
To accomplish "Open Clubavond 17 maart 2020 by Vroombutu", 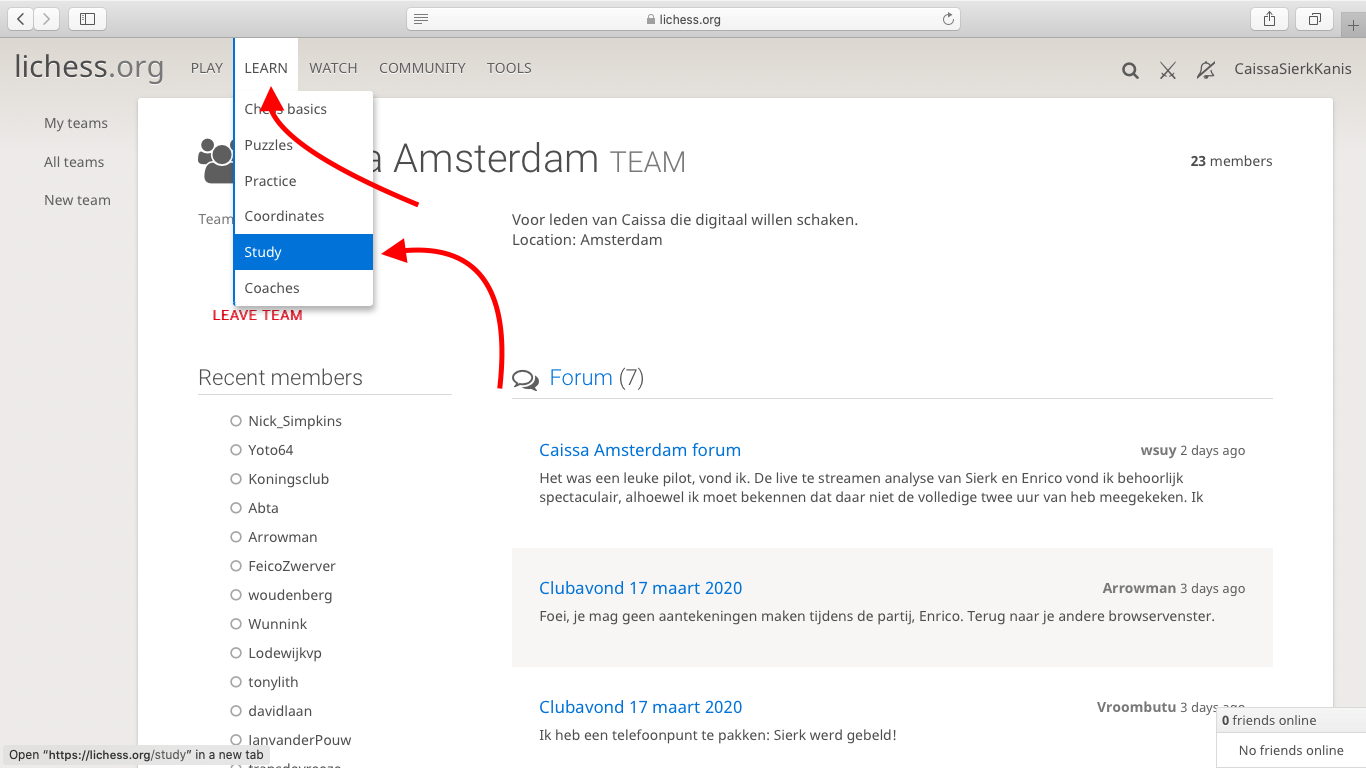I will pos(641,707).
